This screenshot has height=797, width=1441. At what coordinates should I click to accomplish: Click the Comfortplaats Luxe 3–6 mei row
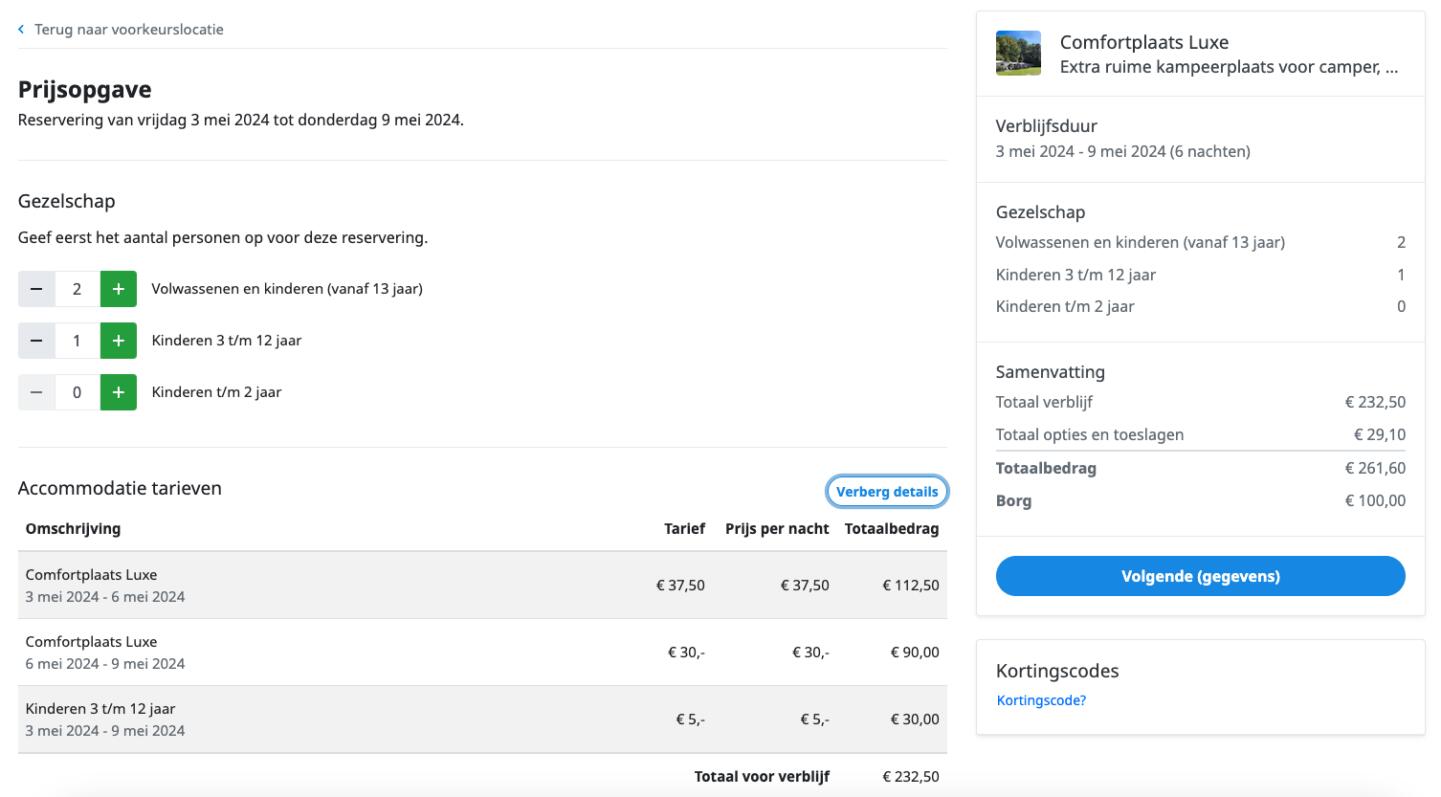[x=480, y=585]
